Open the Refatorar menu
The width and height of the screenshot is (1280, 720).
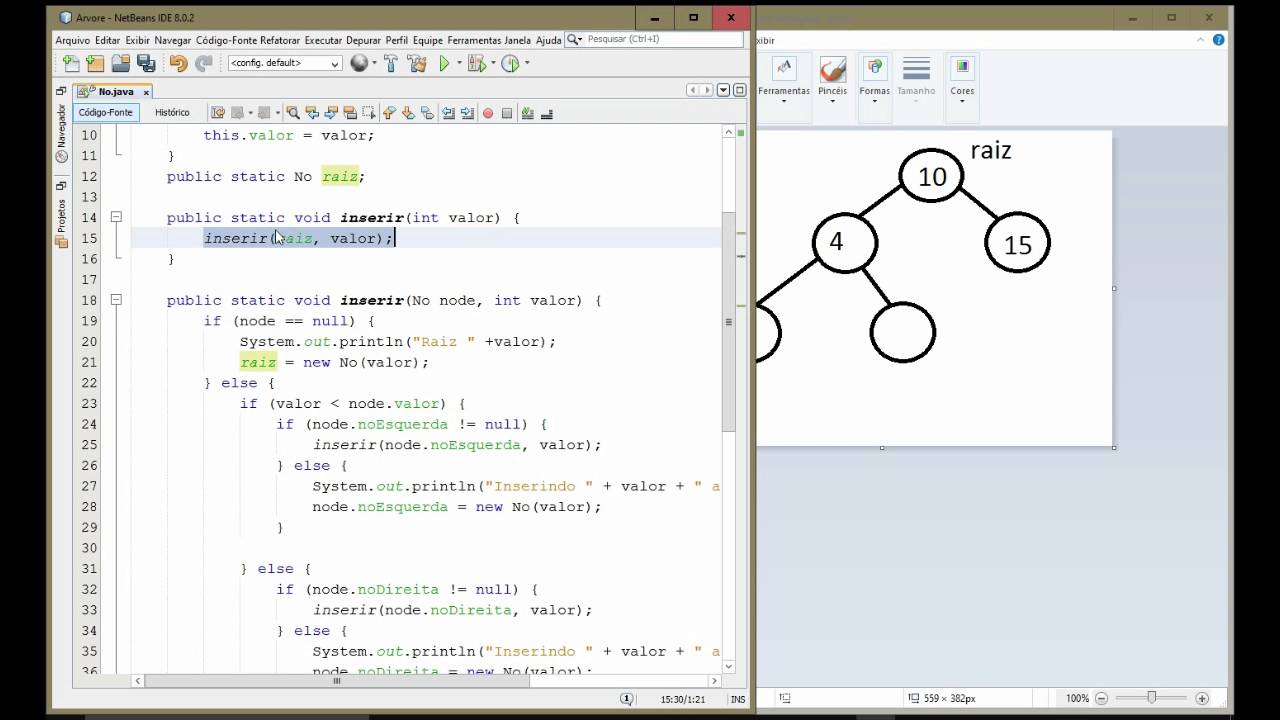click(280, 40)
